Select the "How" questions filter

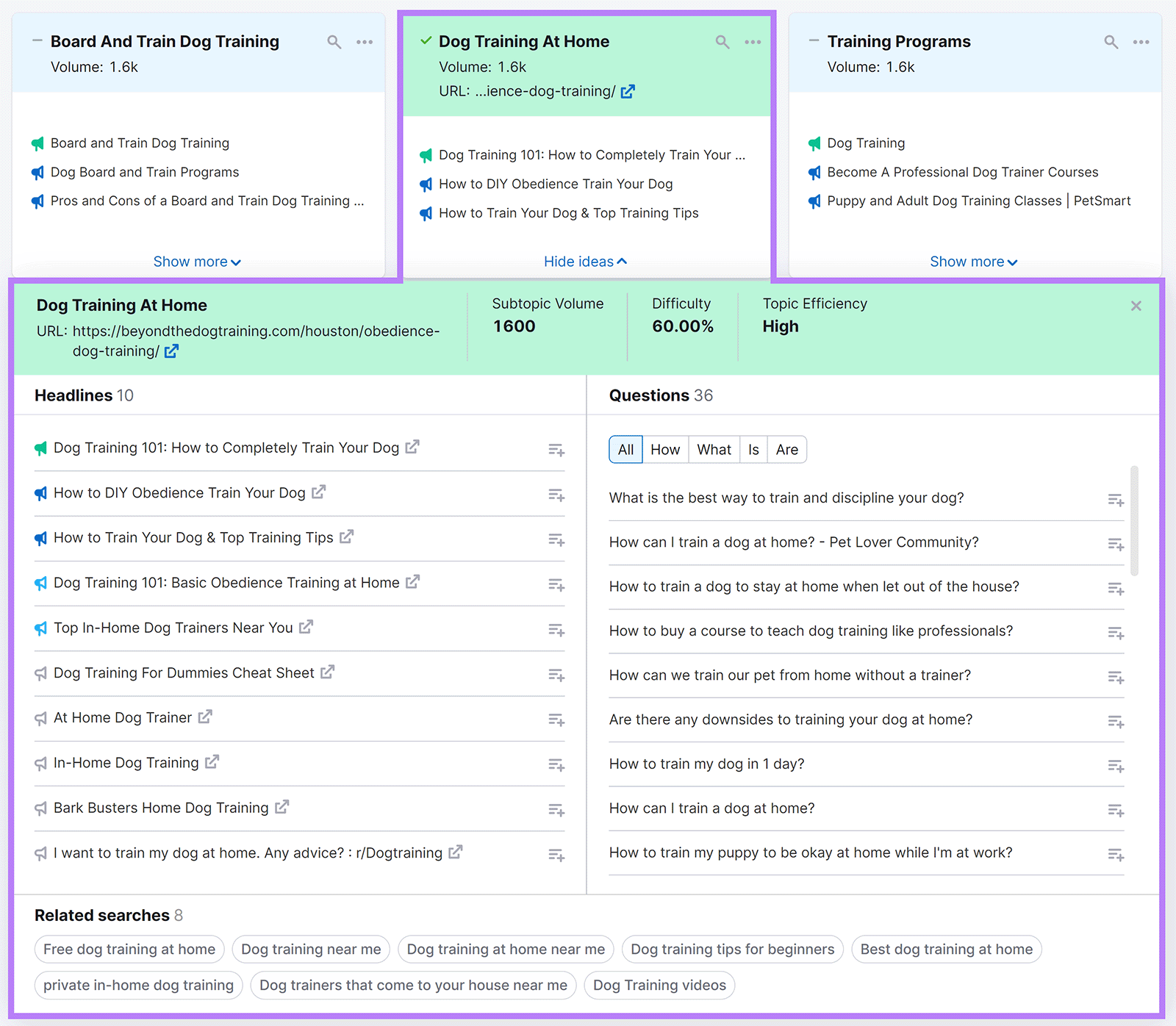(664, 449)
